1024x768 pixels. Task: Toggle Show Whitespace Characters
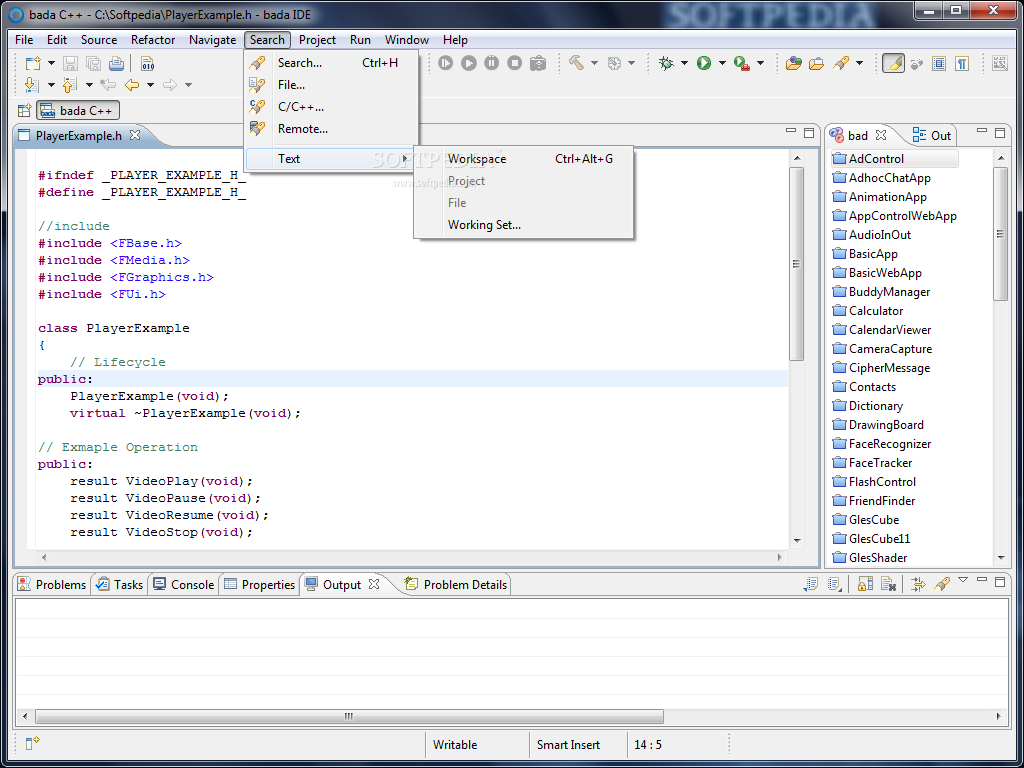(962, 63)
